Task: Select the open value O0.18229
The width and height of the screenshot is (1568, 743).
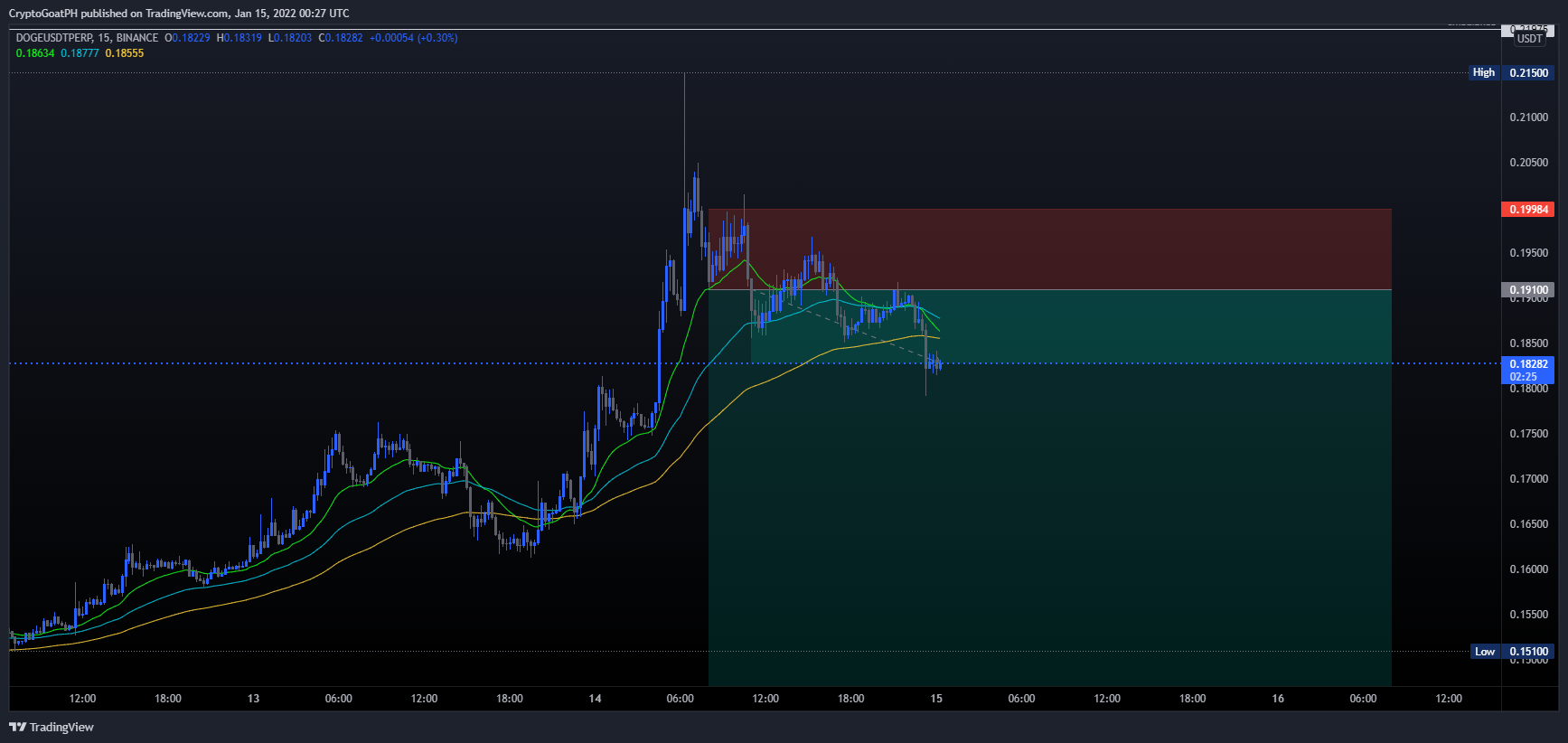Action: coord(187,38)
